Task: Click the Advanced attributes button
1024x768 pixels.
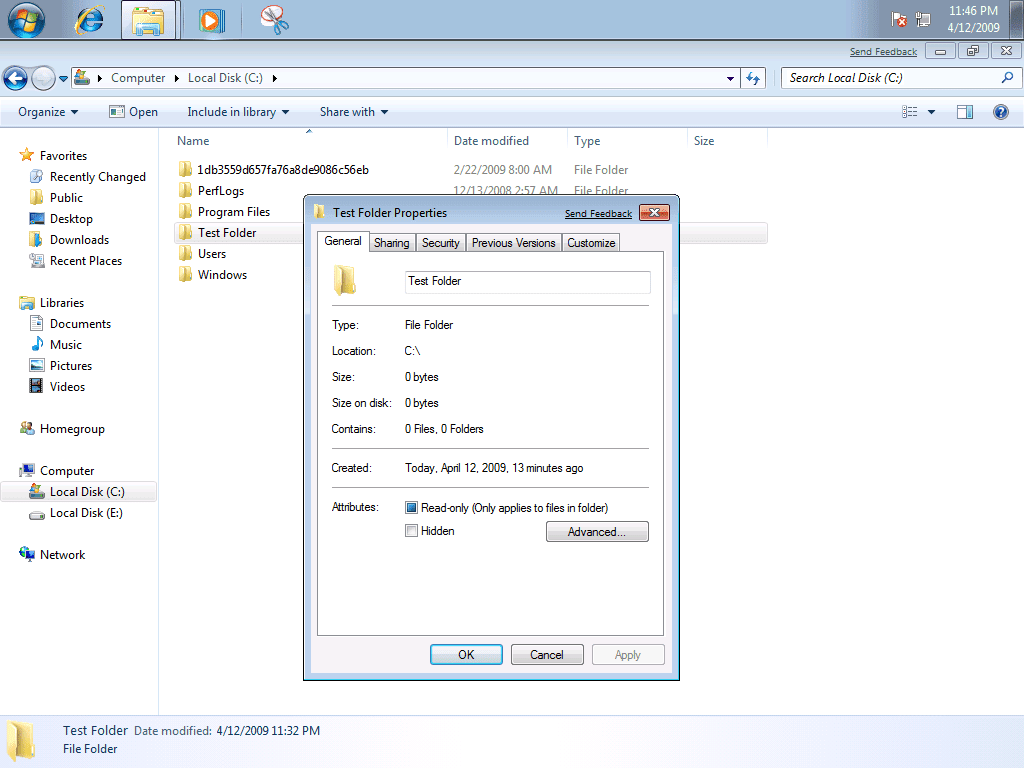Action: coord(596,531)
